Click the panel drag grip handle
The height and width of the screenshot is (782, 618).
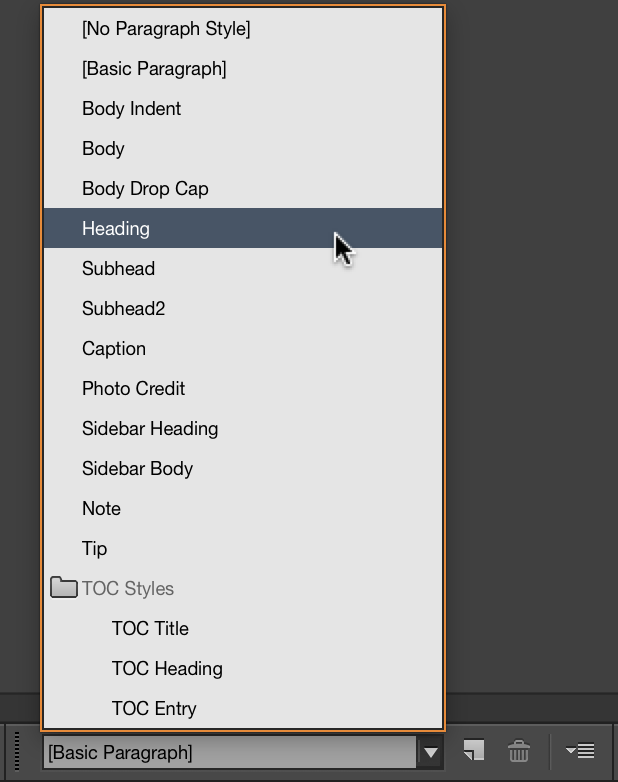[18, 751]
